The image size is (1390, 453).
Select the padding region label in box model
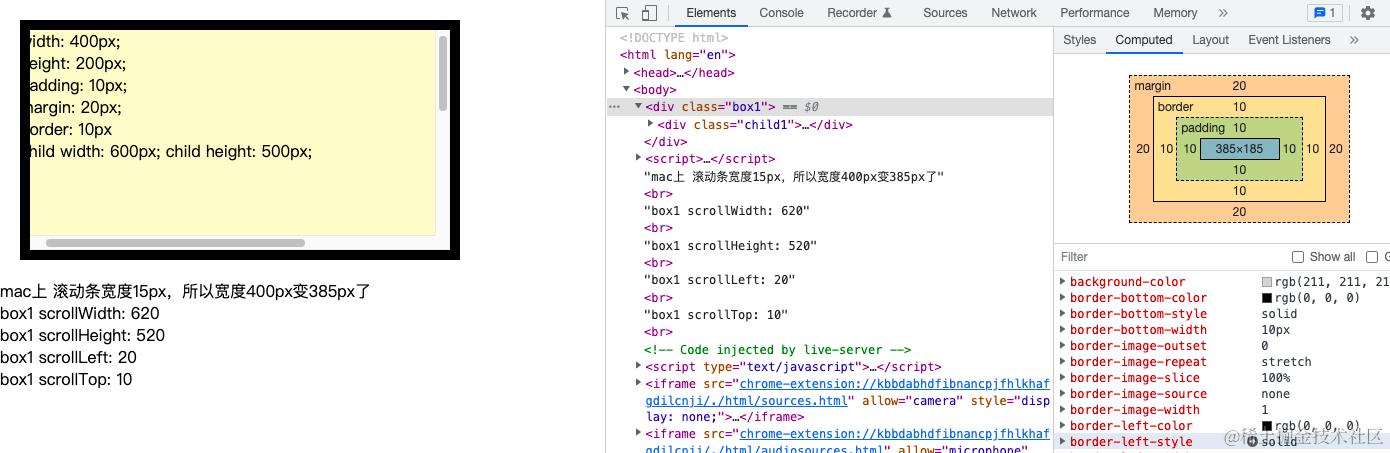click(1203, 128)
